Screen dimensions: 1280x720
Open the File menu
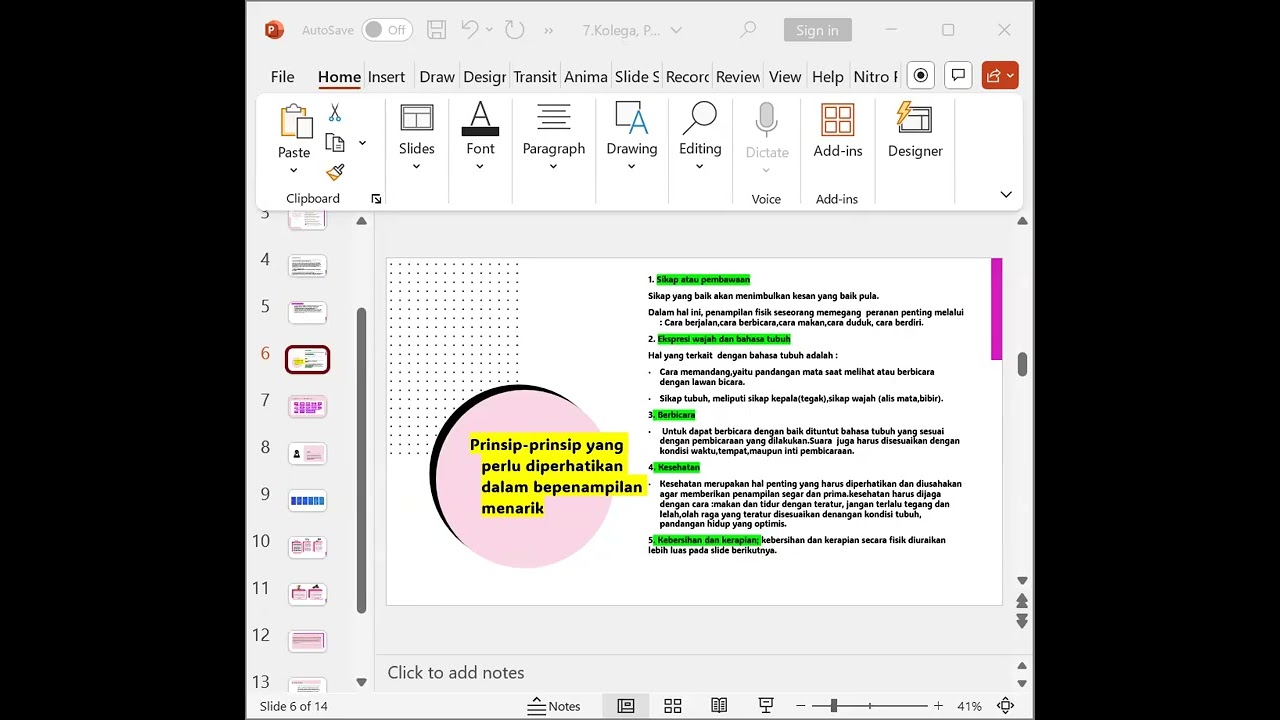283,76
